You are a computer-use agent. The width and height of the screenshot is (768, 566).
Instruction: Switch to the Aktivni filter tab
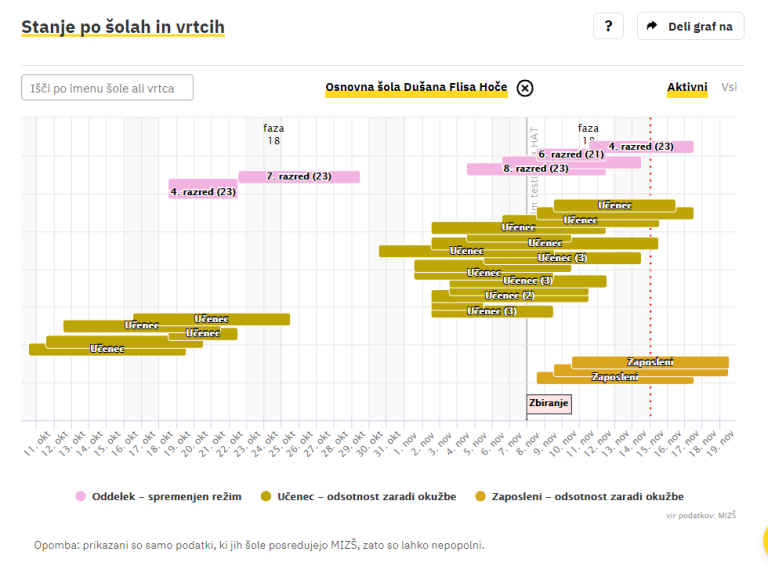(687, 87)
